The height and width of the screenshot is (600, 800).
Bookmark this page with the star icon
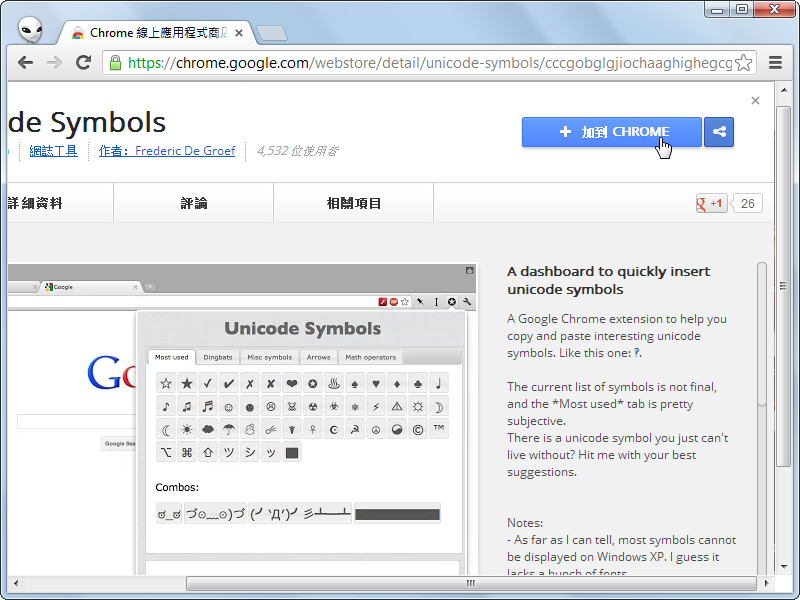click(744, 62)
